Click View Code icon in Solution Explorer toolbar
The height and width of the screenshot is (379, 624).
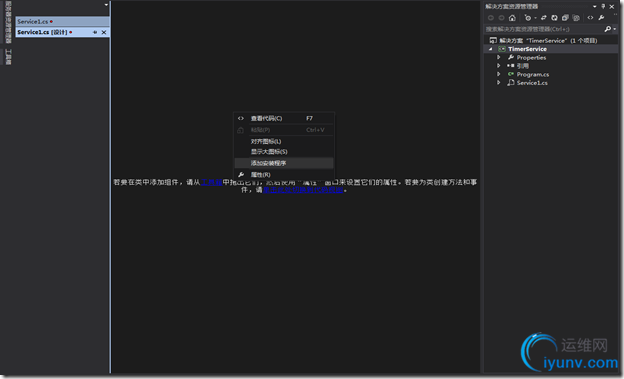coord(590,18)
